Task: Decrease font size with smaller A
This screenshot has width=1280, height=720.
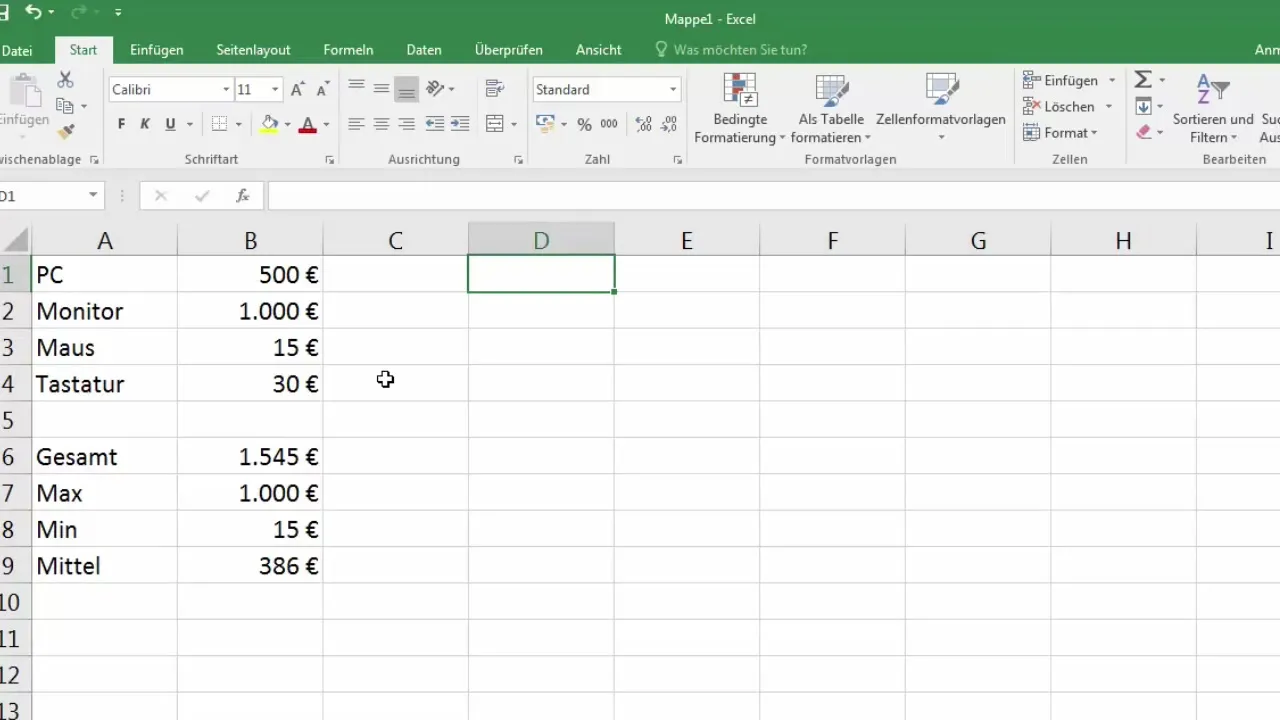Action: [x=322, y=90]
